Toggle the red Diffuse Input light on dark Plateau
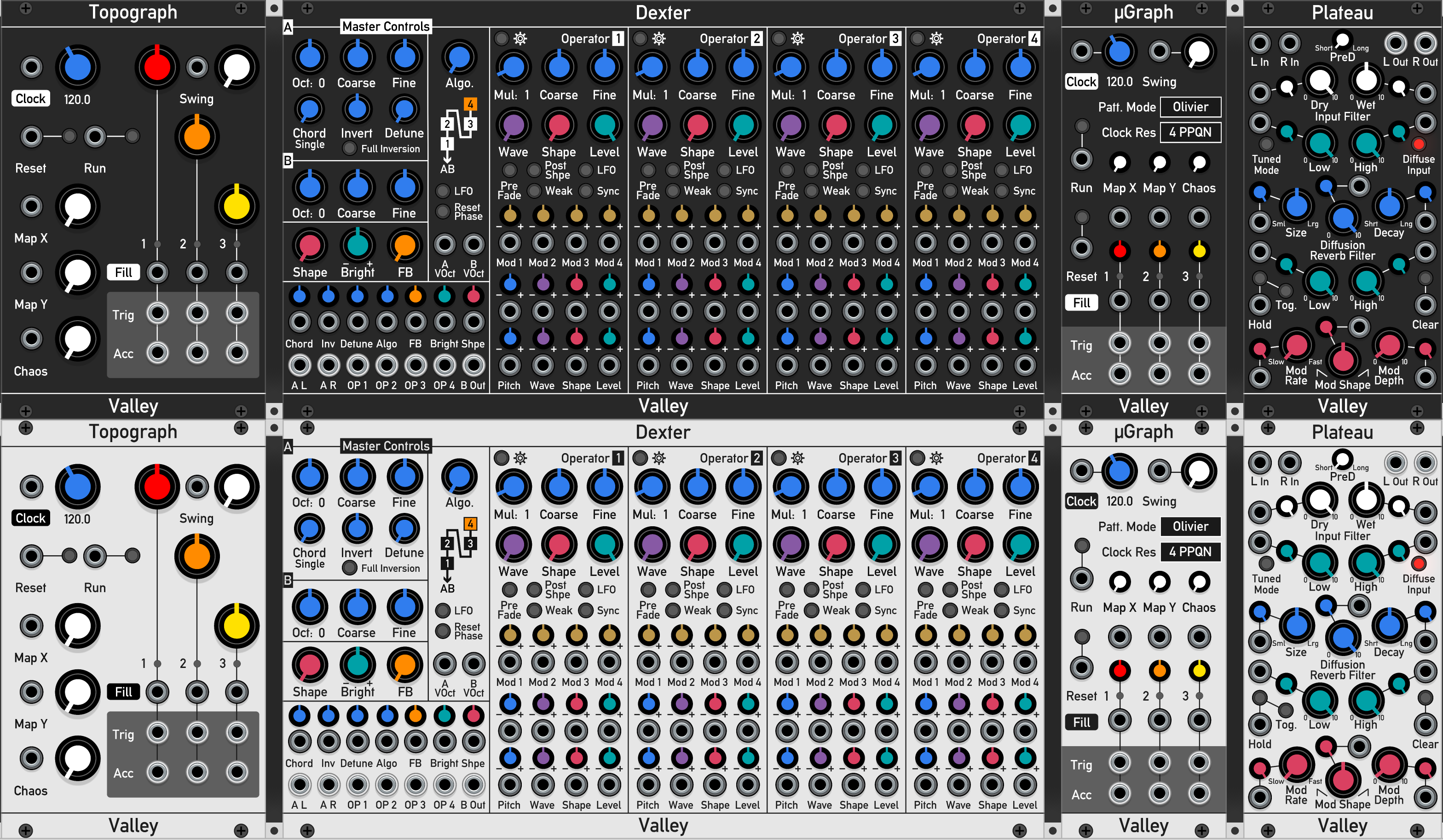 pos(1418,144)
